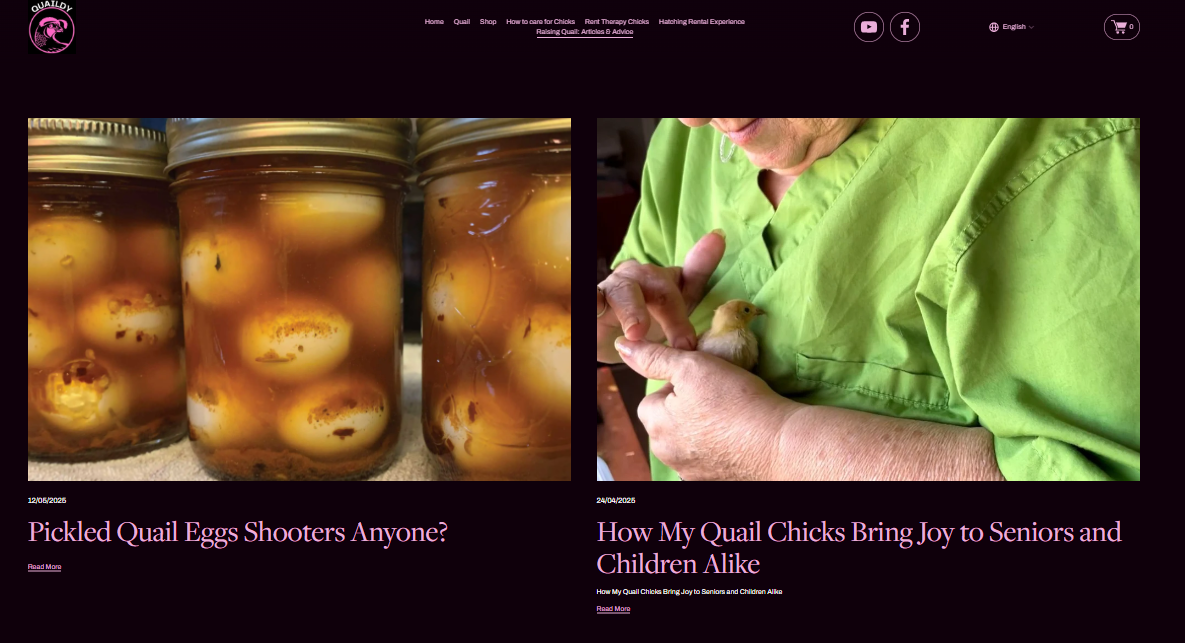Click Read More under pickled eggs post
1185x643 pixels.
(x=45, y=567)
